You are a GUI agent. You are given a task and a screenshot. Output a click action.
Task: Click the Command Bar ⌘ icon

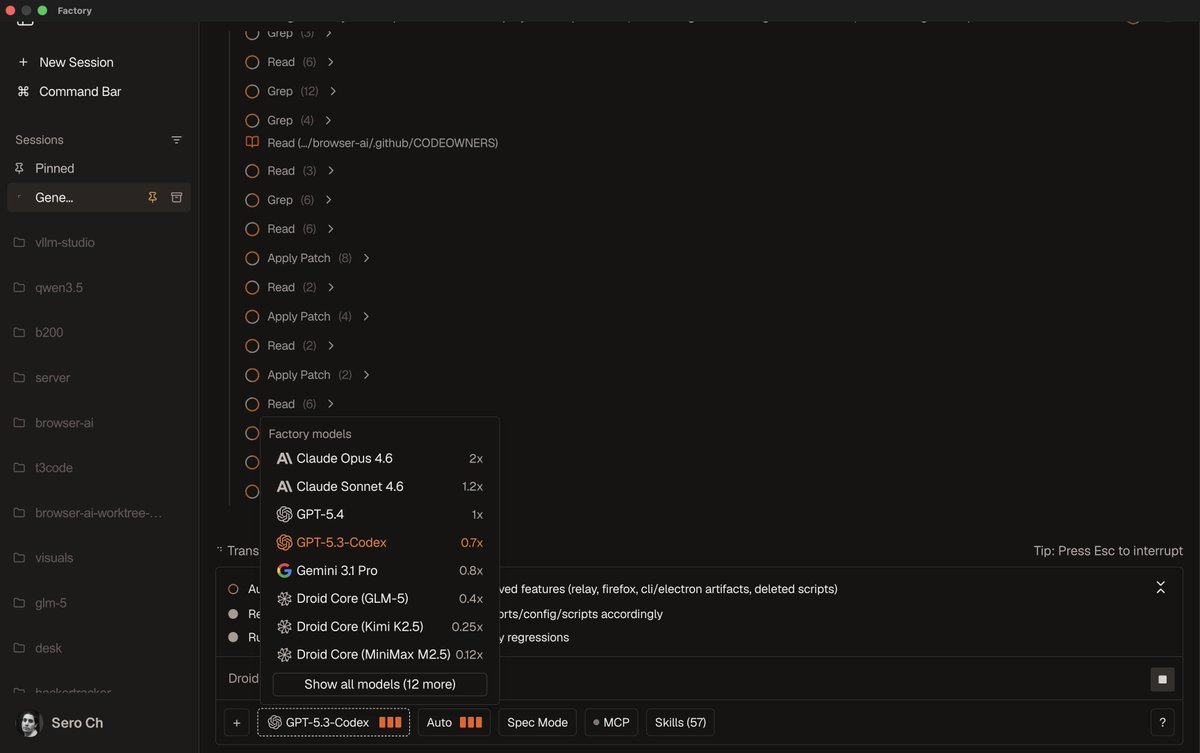pos(23,91)
